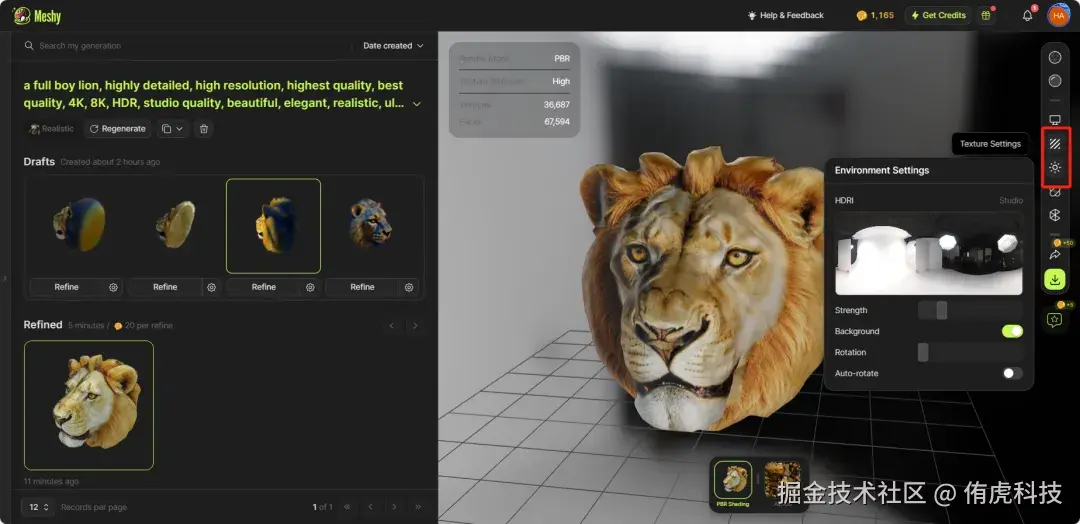Select the first draft thumbnail

pos(76,226)
